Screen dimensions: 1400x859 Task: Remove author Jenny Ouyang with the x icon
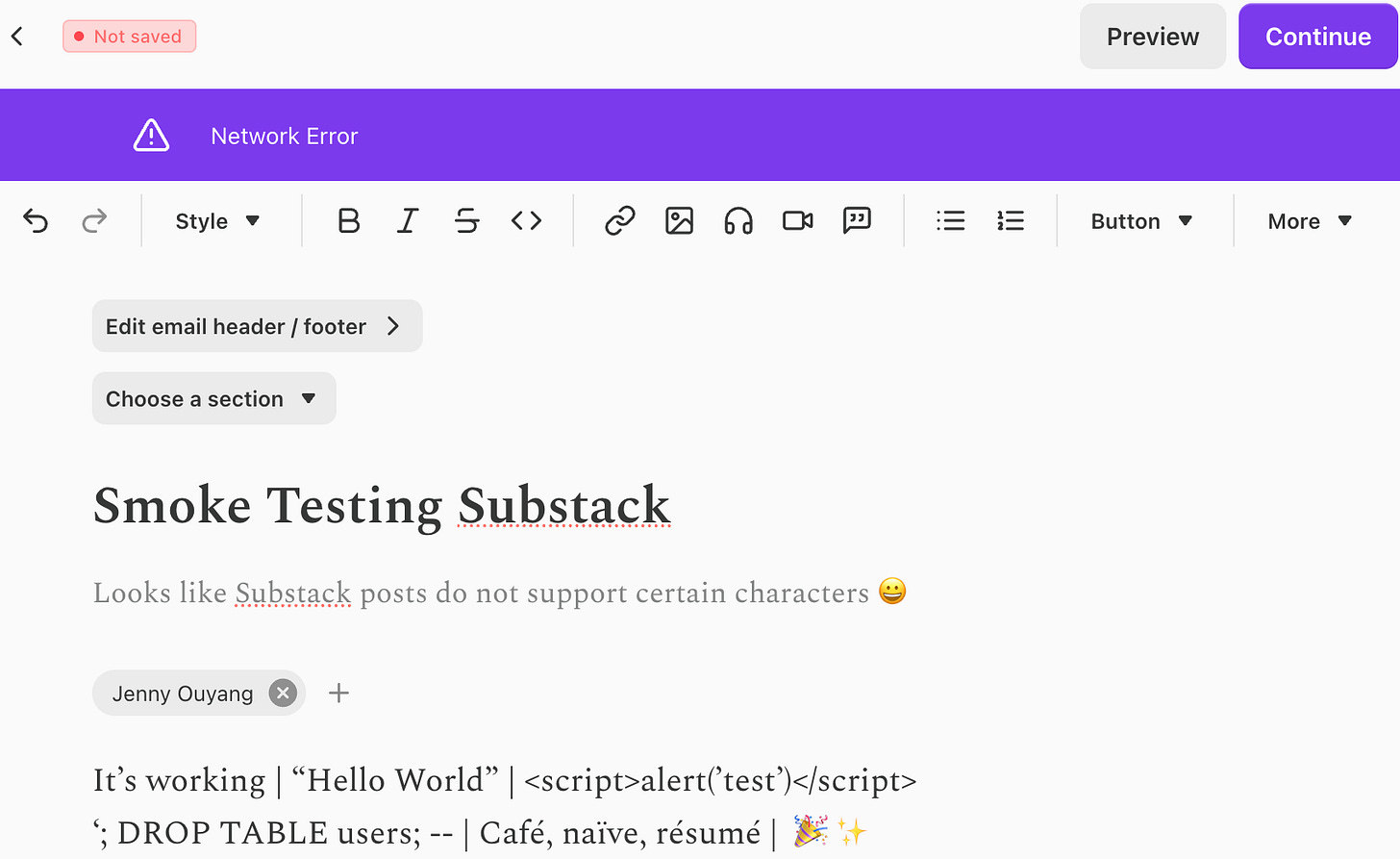point(283,693)
